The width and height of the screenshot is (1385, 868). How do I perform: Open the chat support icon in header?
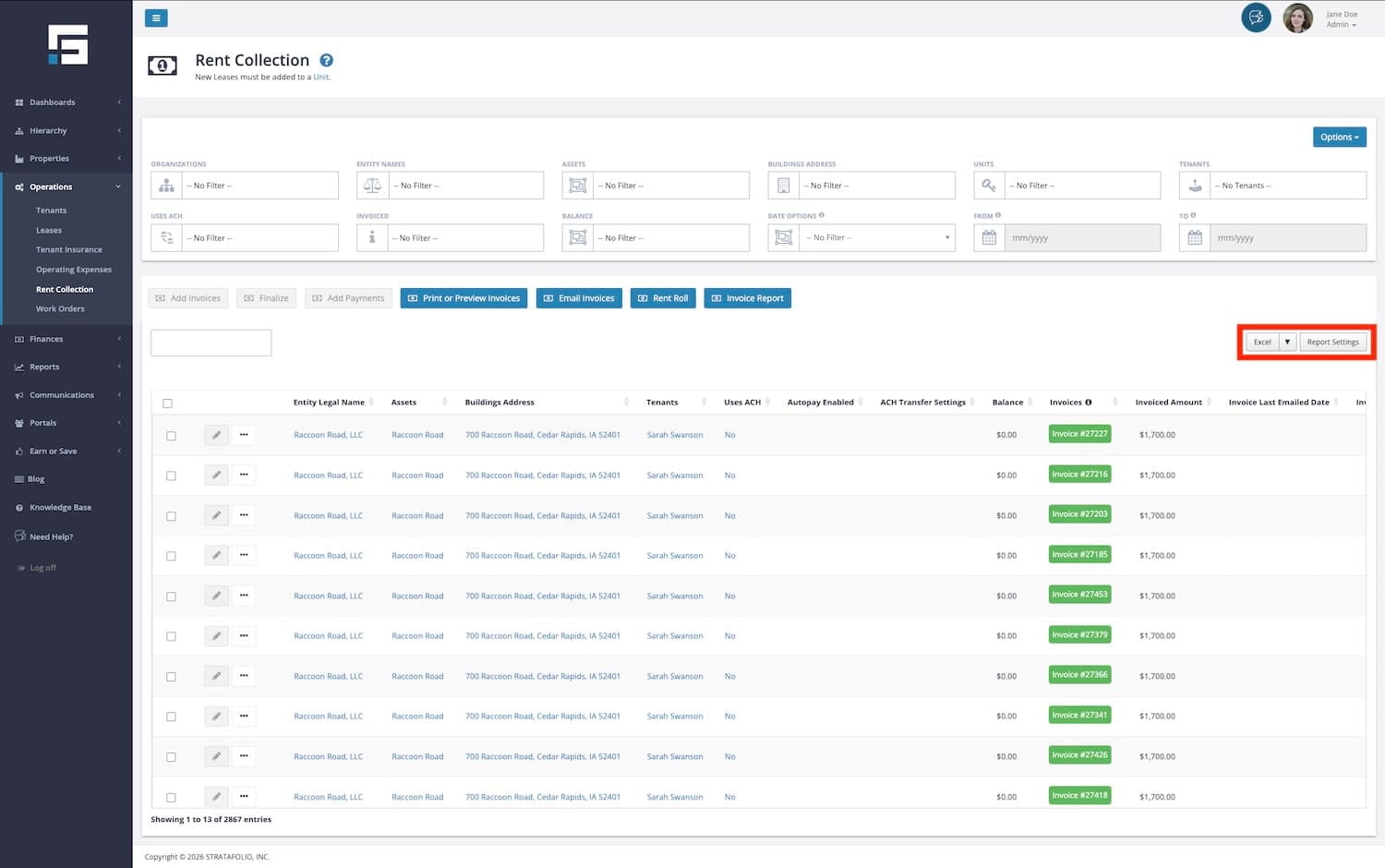[x=1256, y=18]
